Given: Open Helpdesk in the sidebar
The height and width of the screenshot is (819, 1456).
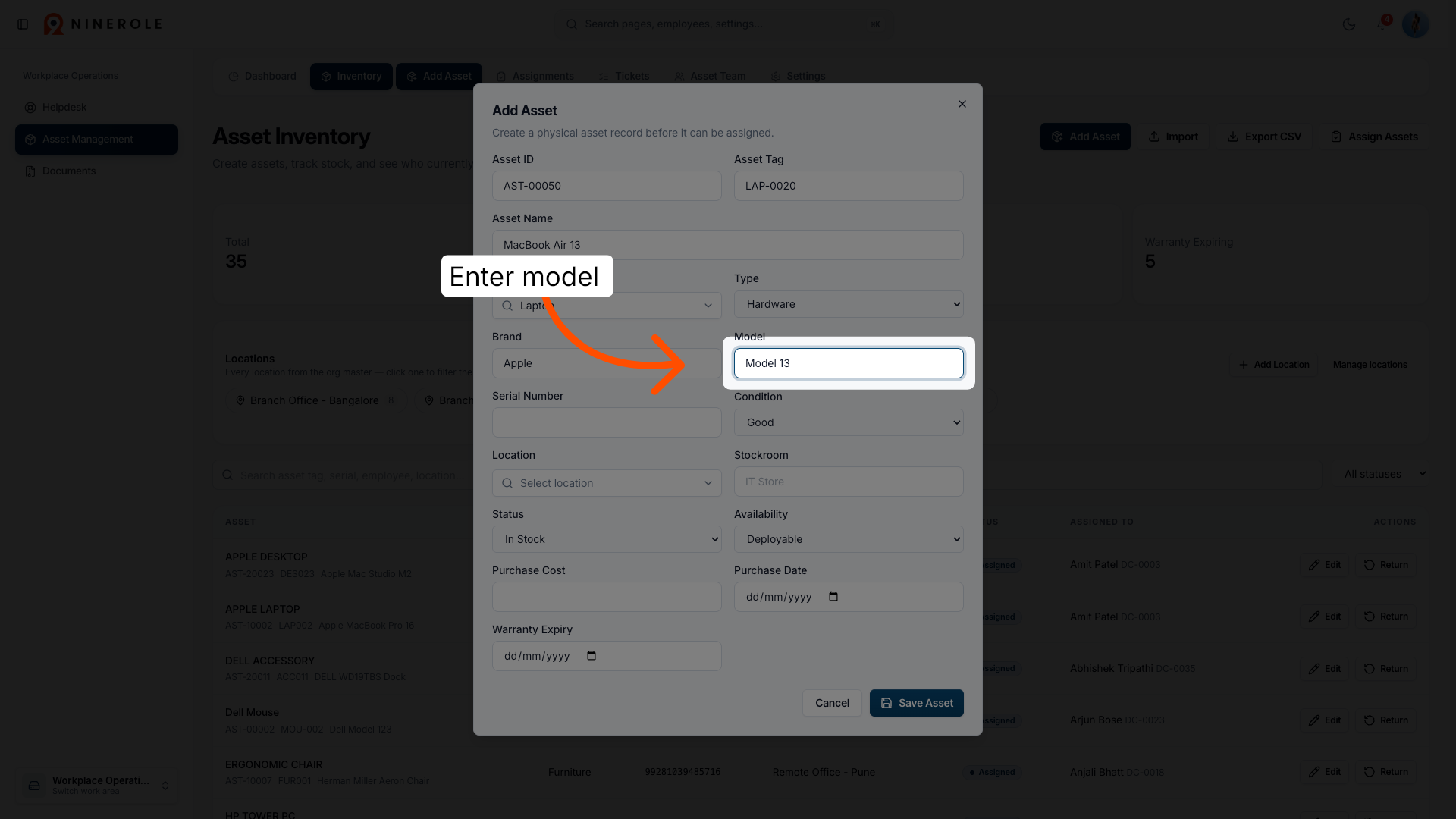Looking at the screenshot, I should pos(96,108).
